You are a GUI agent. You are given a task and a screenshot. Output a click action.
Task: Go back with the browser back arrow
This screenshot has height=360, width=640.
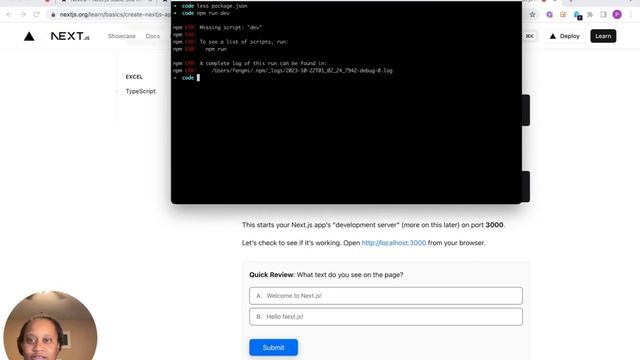[x=9, y=14]
